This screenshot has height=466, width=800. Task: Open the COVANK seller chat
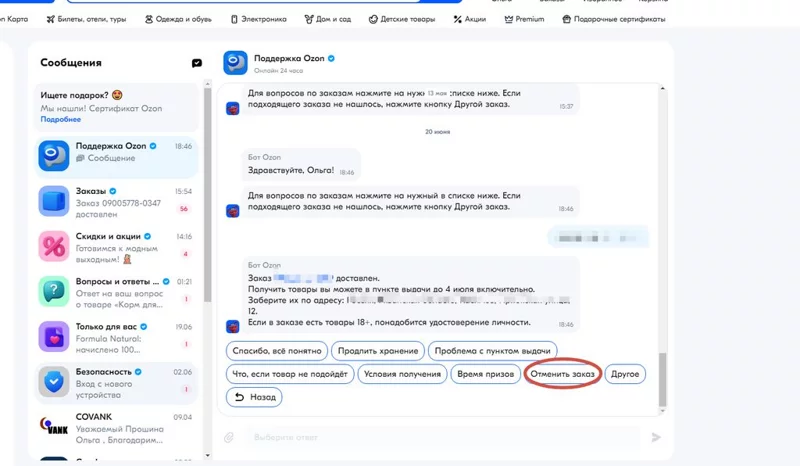53,426
